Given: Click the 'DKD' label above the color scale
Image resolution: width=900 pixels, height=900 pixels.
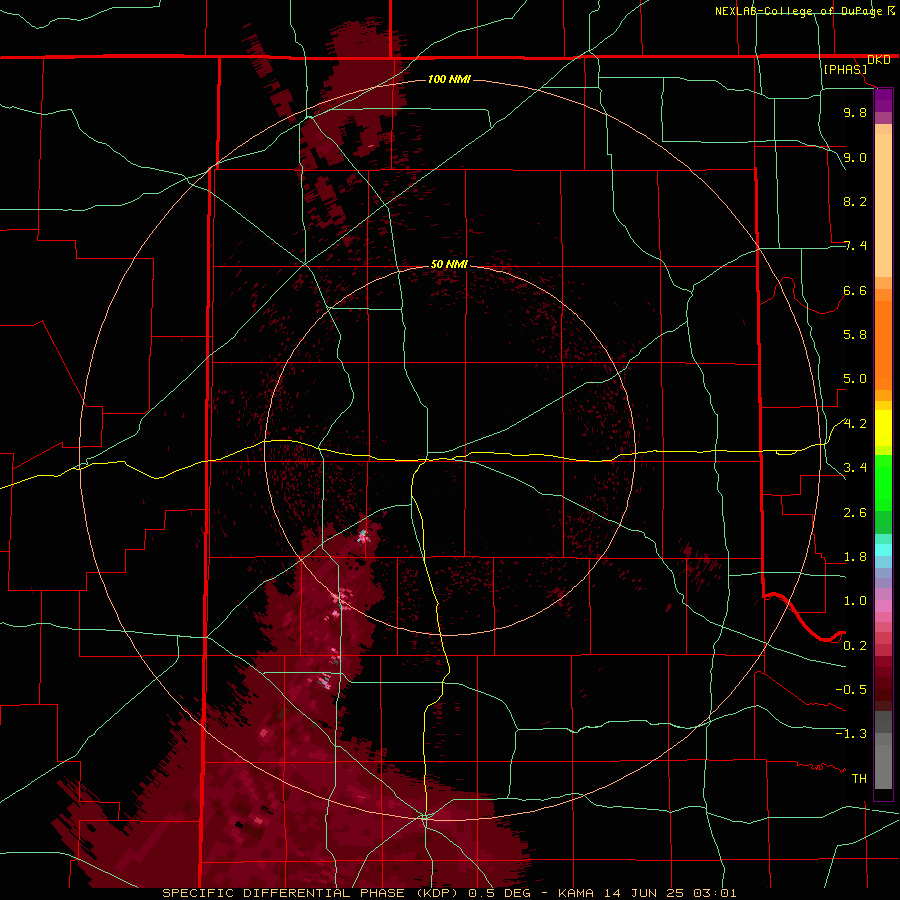Looking at the screenshot, I should [x=879, y=60].
